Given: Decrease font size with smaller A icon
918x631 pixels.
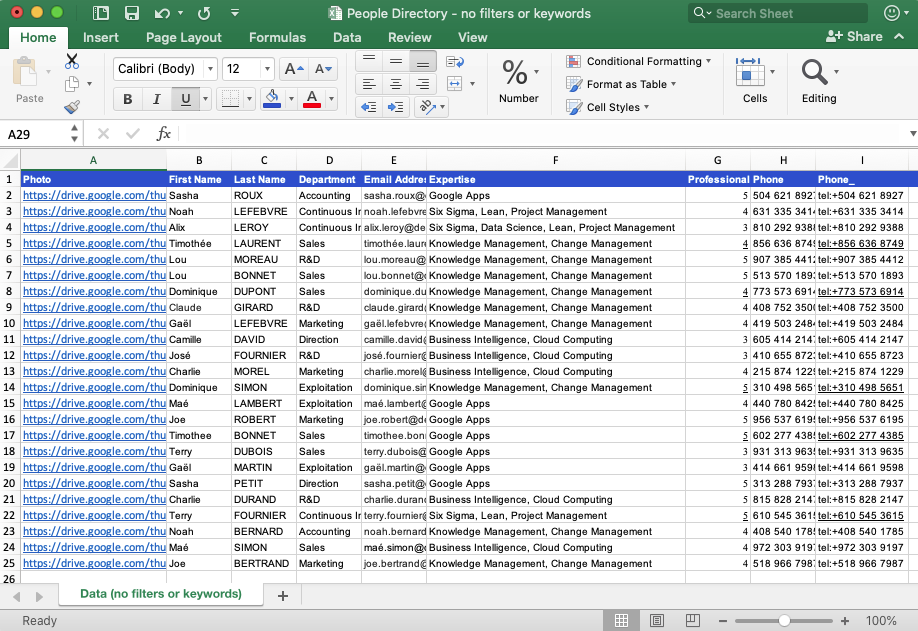Looking at the screenshot, I should pos(323,69).
